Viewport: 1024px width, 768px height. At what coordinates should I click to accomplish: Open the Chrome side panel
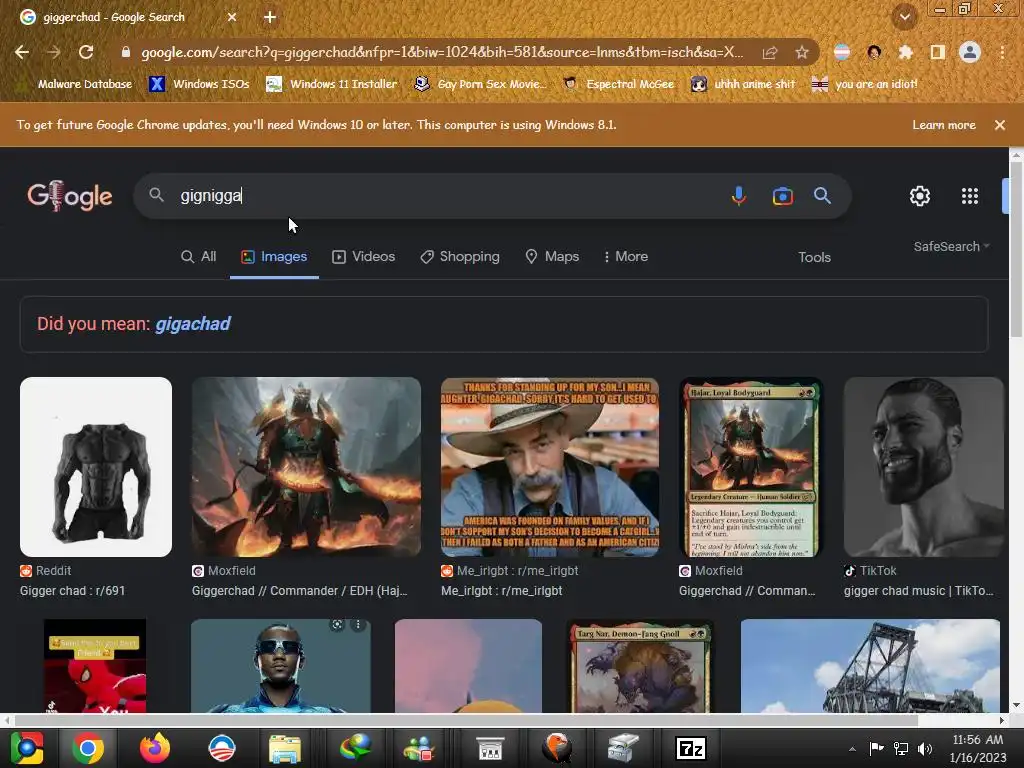point(937,52)
